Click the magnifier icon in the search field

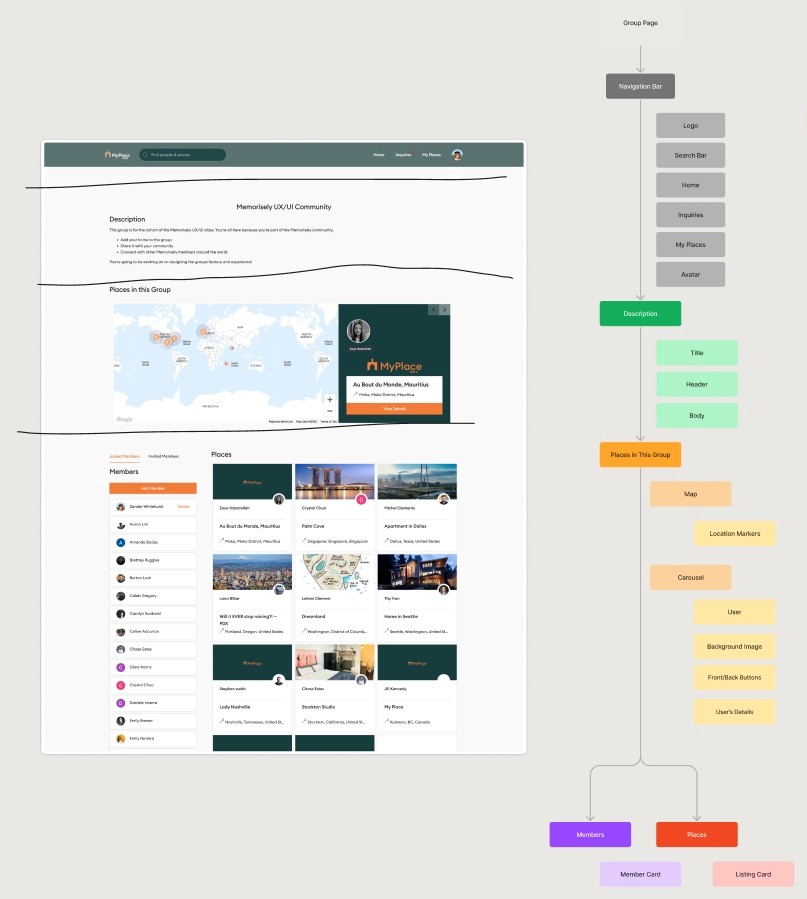point(145,155)
